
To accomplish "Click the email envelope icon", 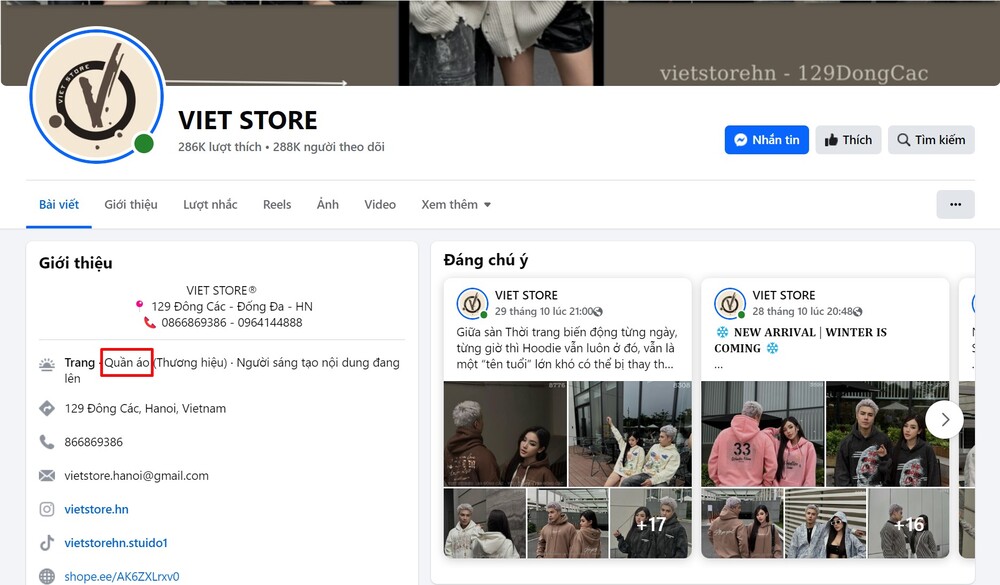I will pyautogui.click(x=47, y=475).
